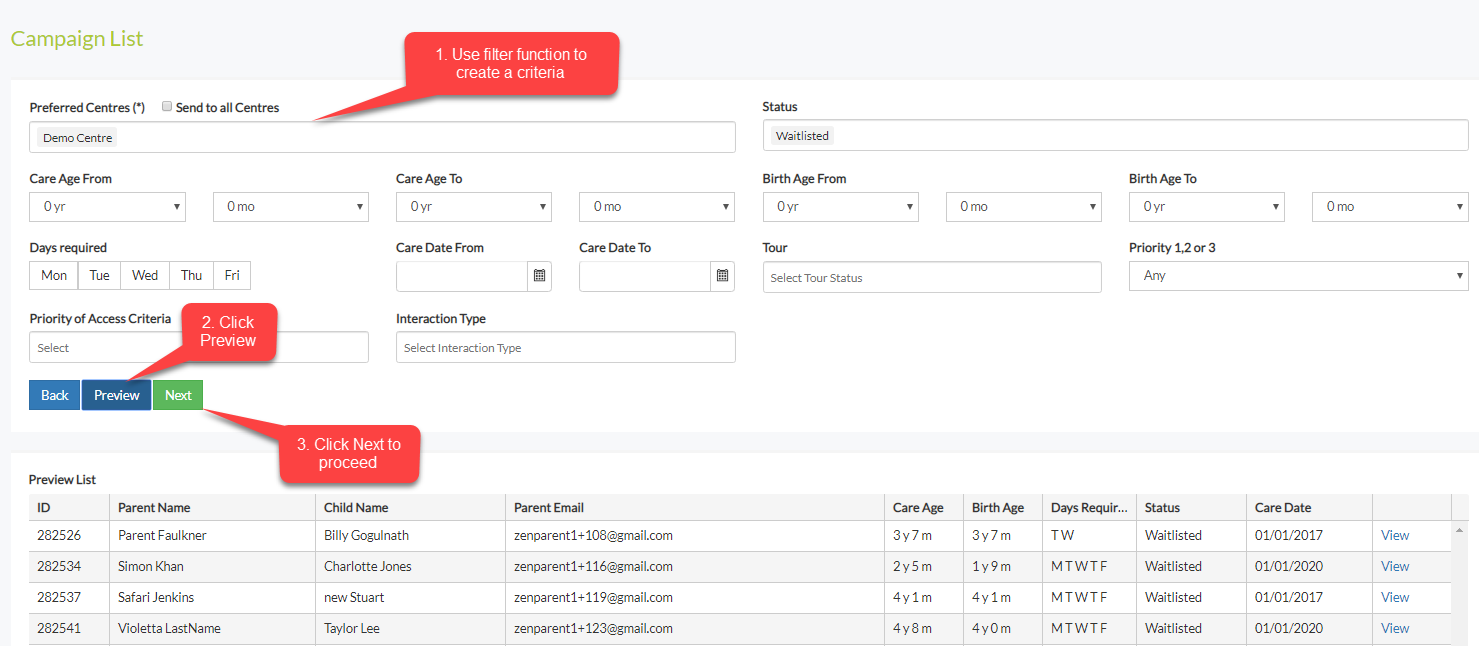
Task: Click the Preview List scrollbar up arrow
Action: (x=1460, y=530)
